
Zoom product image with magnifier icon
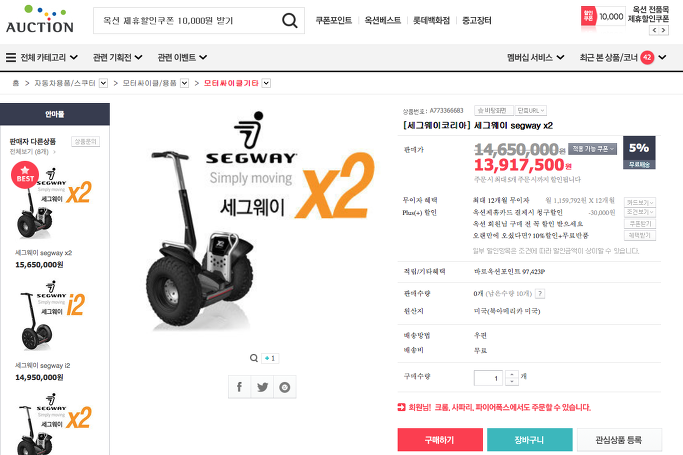pos(254,358)
